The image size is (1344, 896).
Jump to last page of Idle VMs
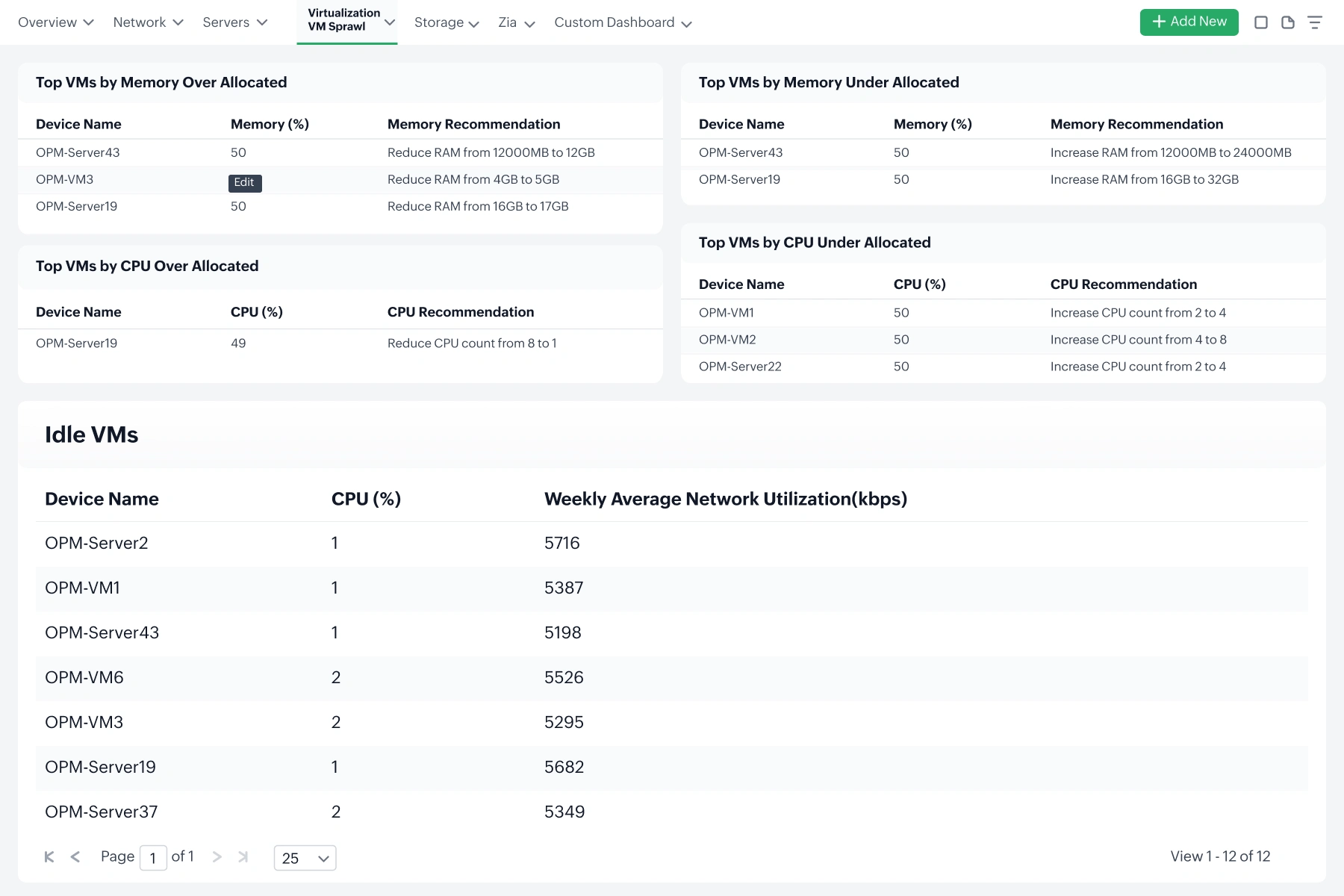[243, 857]
